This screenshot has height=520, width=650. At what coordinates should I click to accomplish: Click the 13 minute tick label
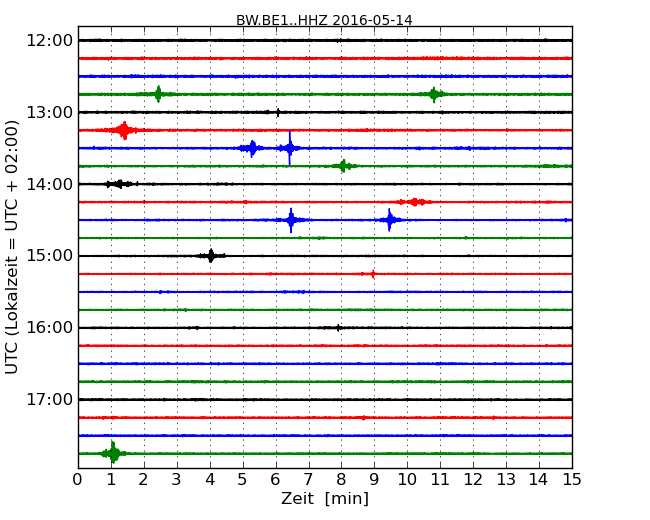pos(506,480)
